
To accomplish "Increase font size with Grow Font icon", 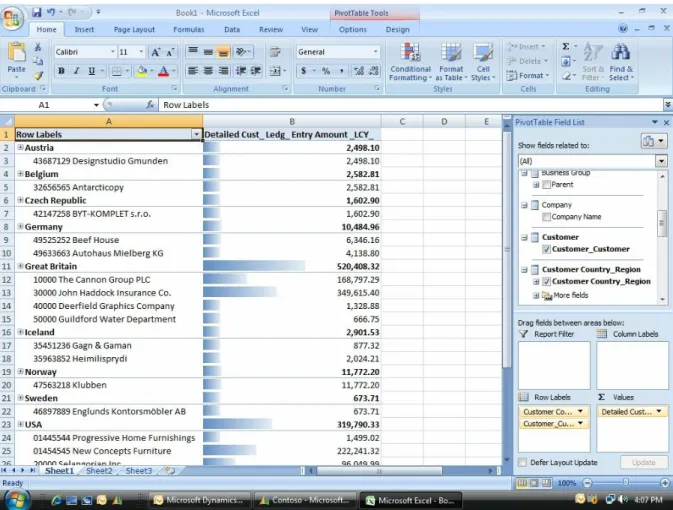I will click(155, 52).
